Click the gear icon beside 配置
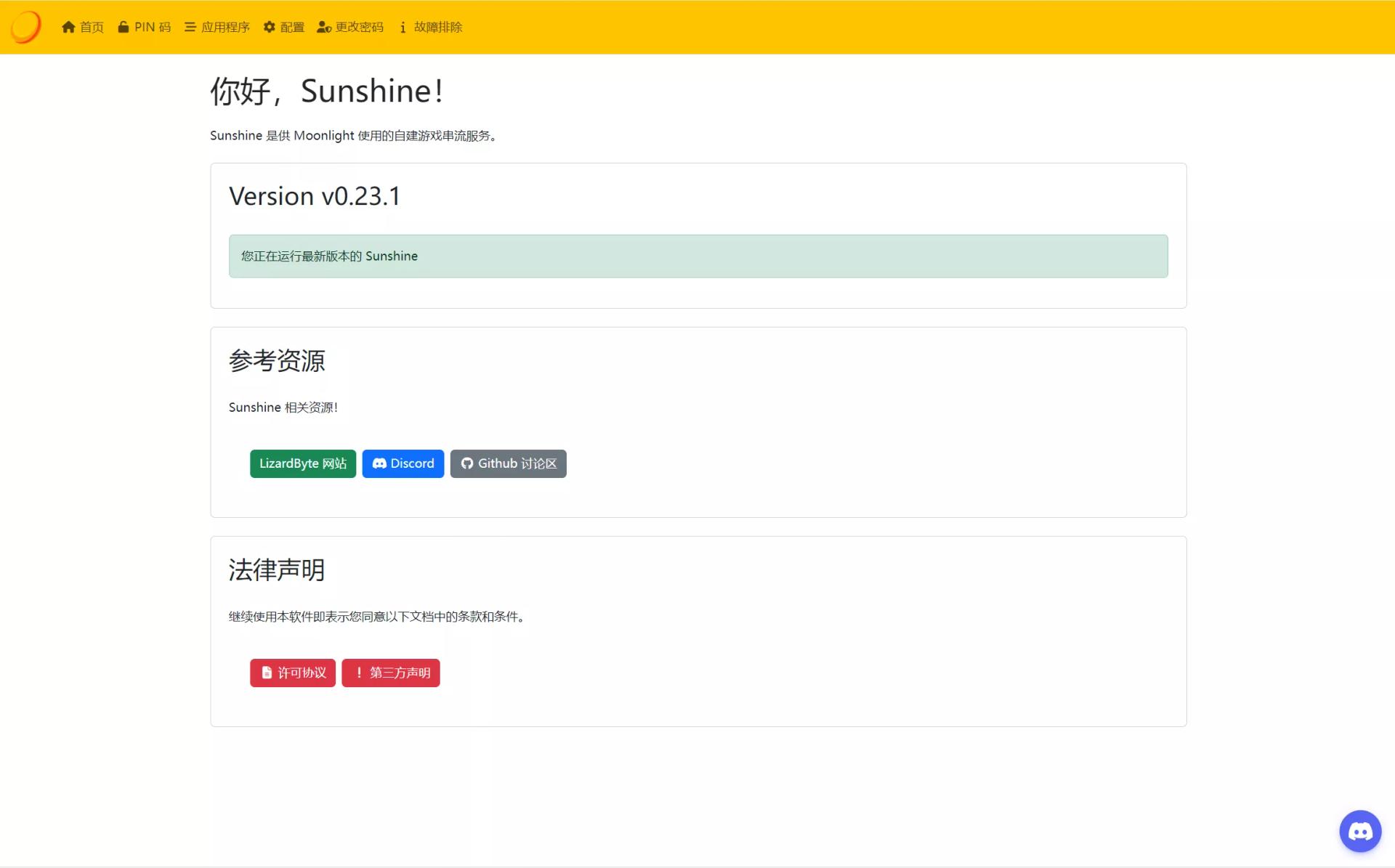The width and height of the screenshot is (1395, 868). pyautogui.click(x=270, y=27)
